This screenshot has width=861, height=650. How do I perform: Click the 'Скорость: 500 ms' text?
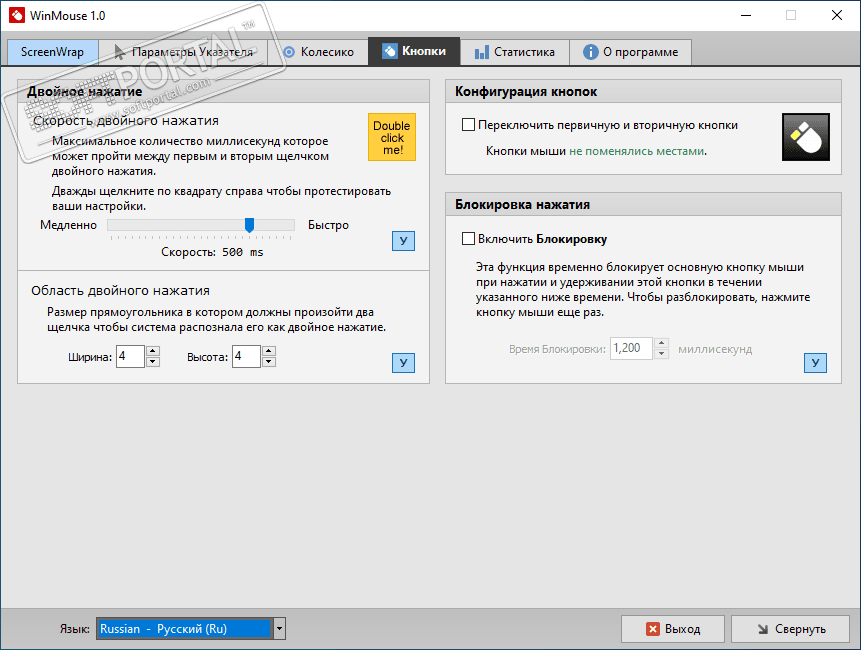point(212,252)
